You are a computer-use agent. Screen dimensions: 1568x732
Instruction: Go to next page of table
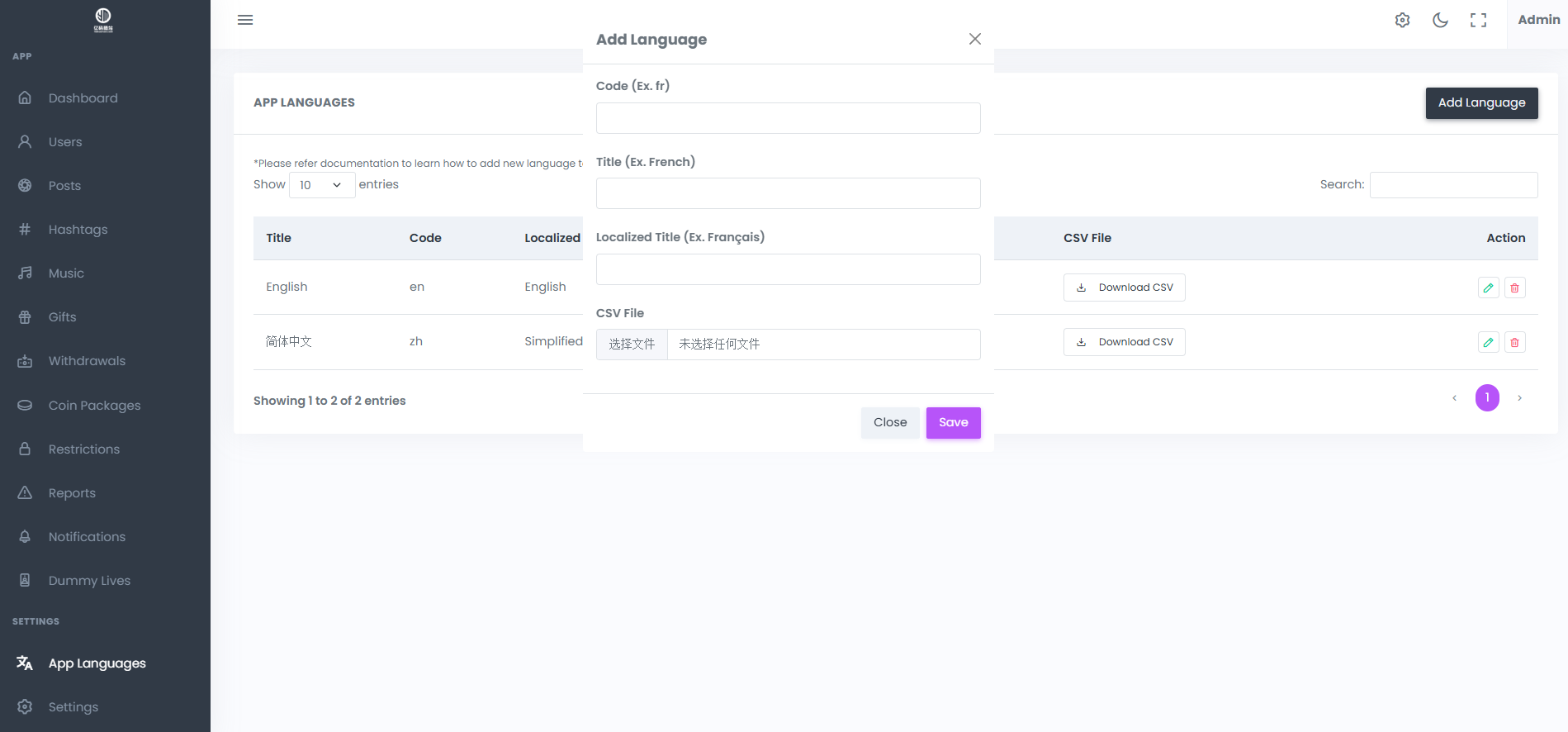click(1519, 398)
